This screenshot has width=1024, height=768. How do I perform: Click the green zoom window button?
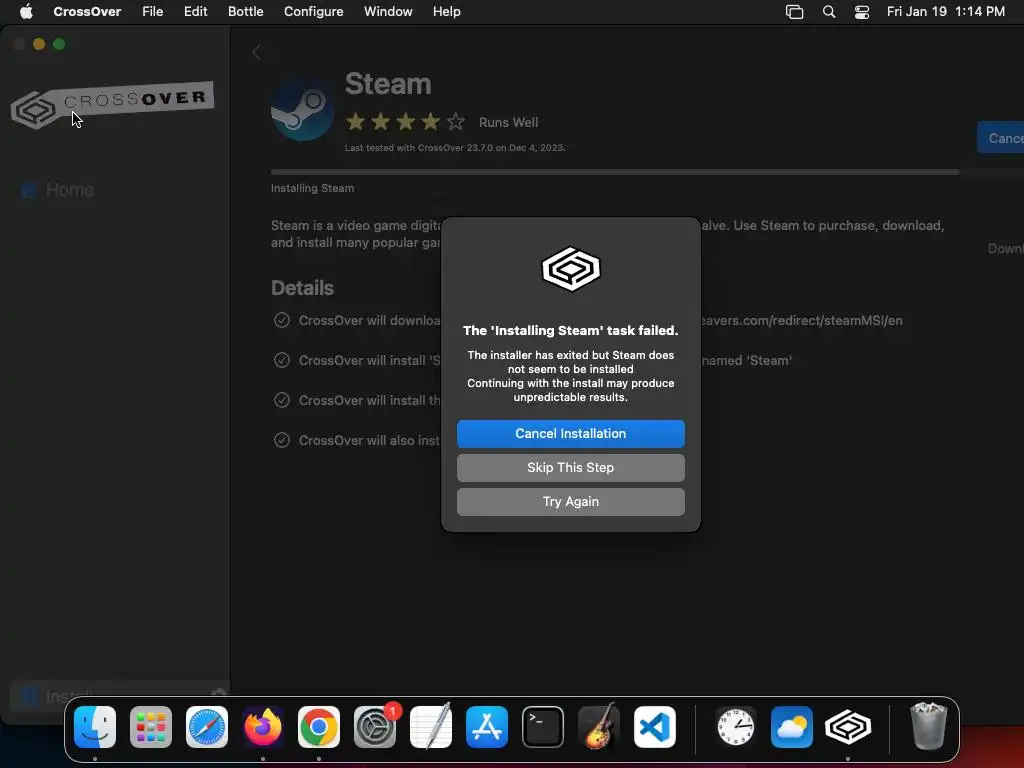click(x=59, y=44)
